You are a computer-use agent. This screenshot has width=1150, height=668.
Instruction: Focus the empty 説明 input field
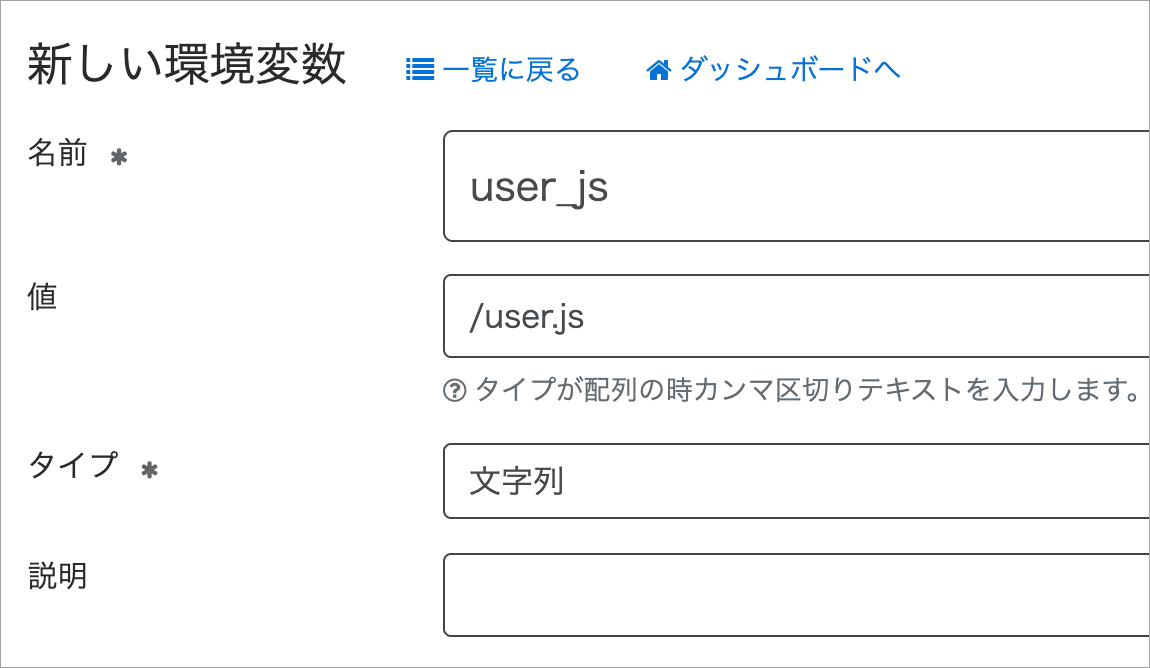click(x=796, y=595)
